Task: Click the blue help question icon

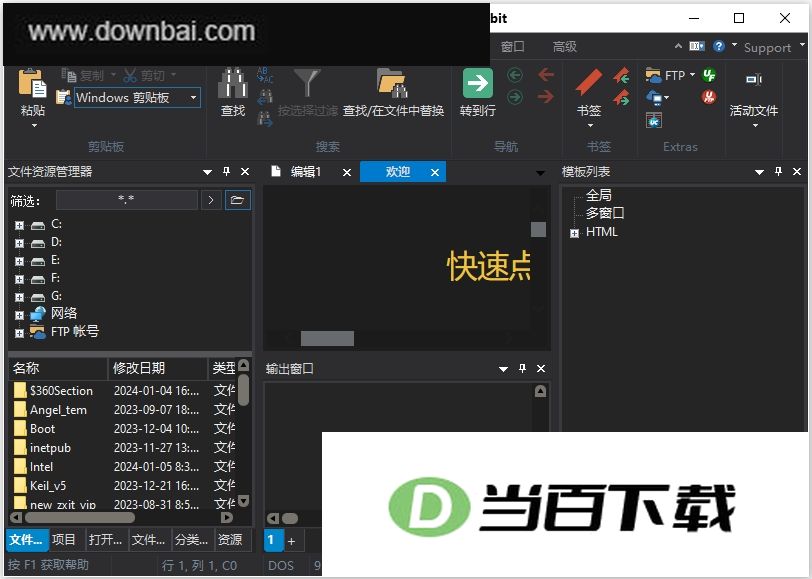Action: 719,47
